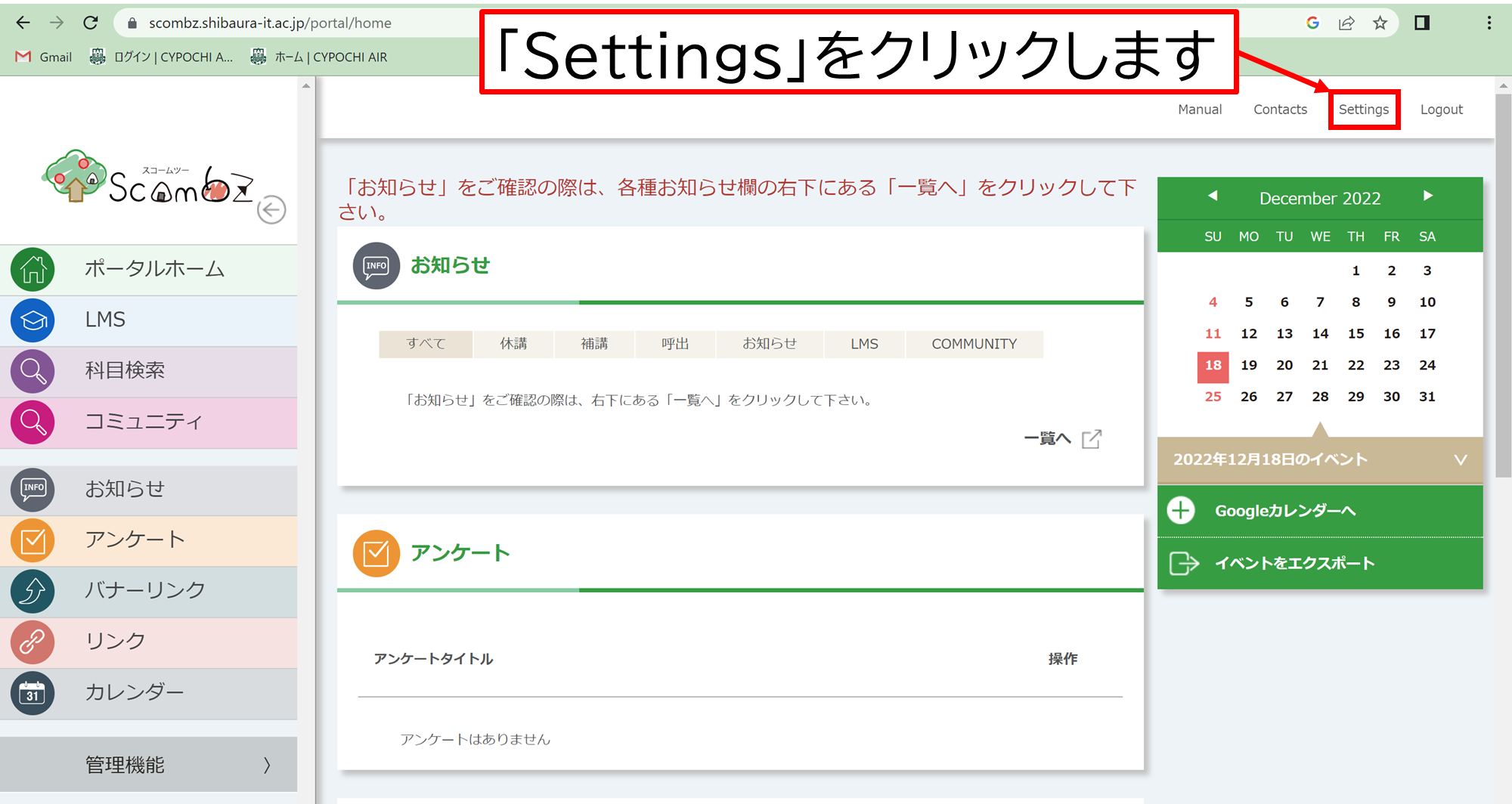Open the 一覧へ notice list link

1062,438
